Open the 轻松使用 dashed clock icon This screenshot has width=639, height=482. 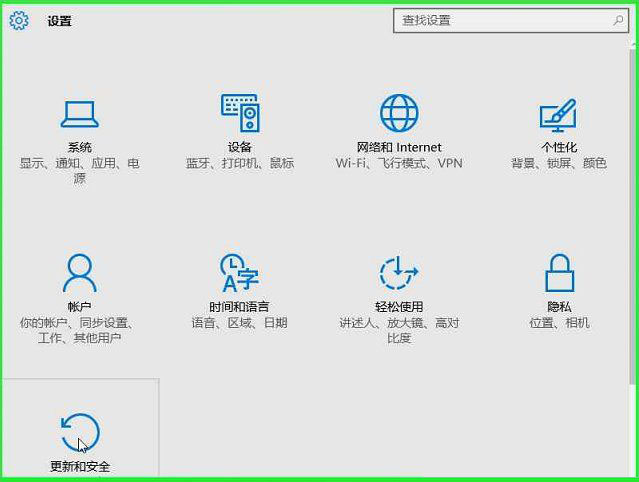[x=399, y=273]
